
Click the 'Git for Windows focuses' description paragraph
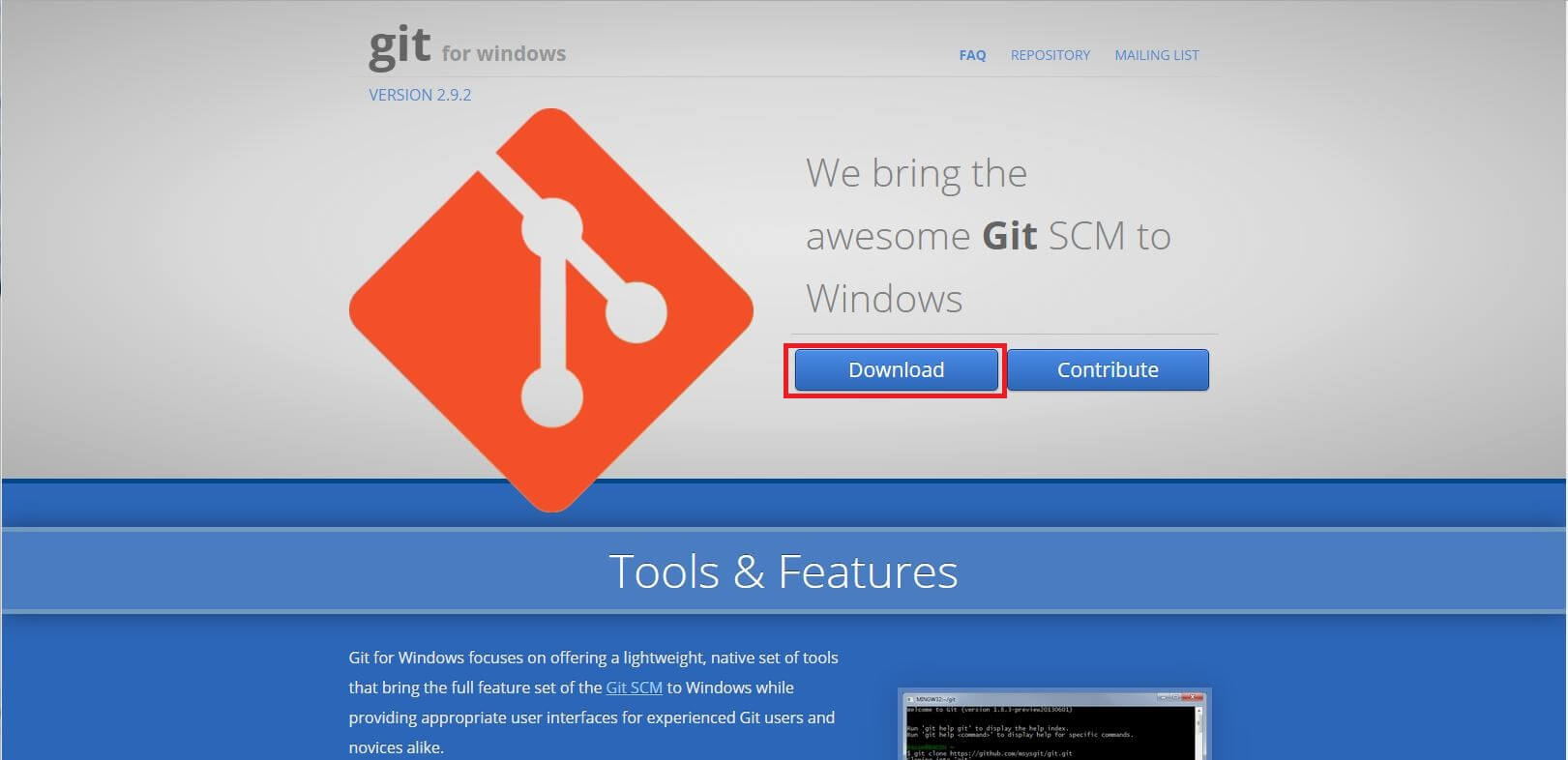point(593,702)
